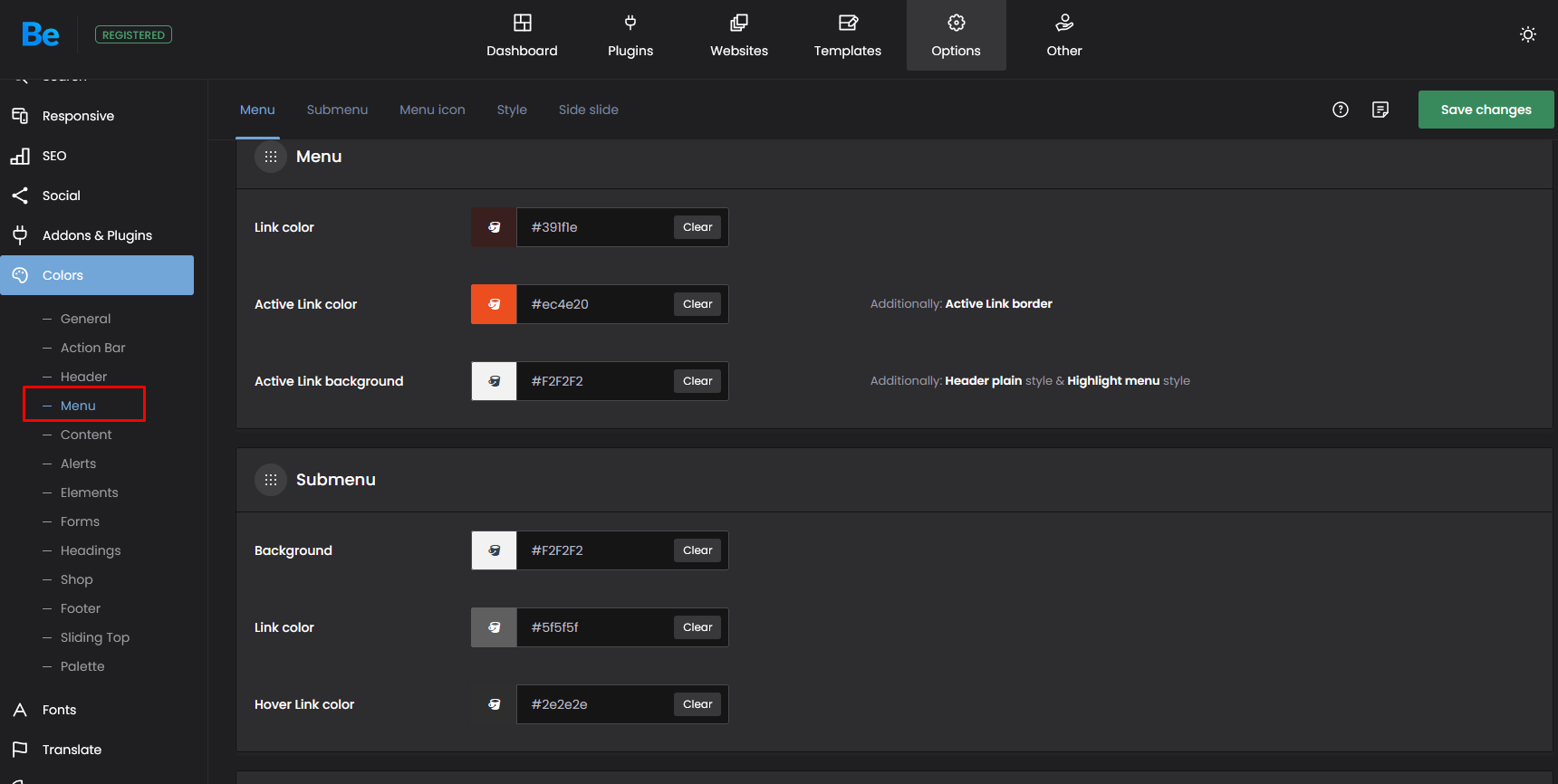1558x784 pixels.
Task: Clear the Active Link background value
Action: tap(697, 381)
